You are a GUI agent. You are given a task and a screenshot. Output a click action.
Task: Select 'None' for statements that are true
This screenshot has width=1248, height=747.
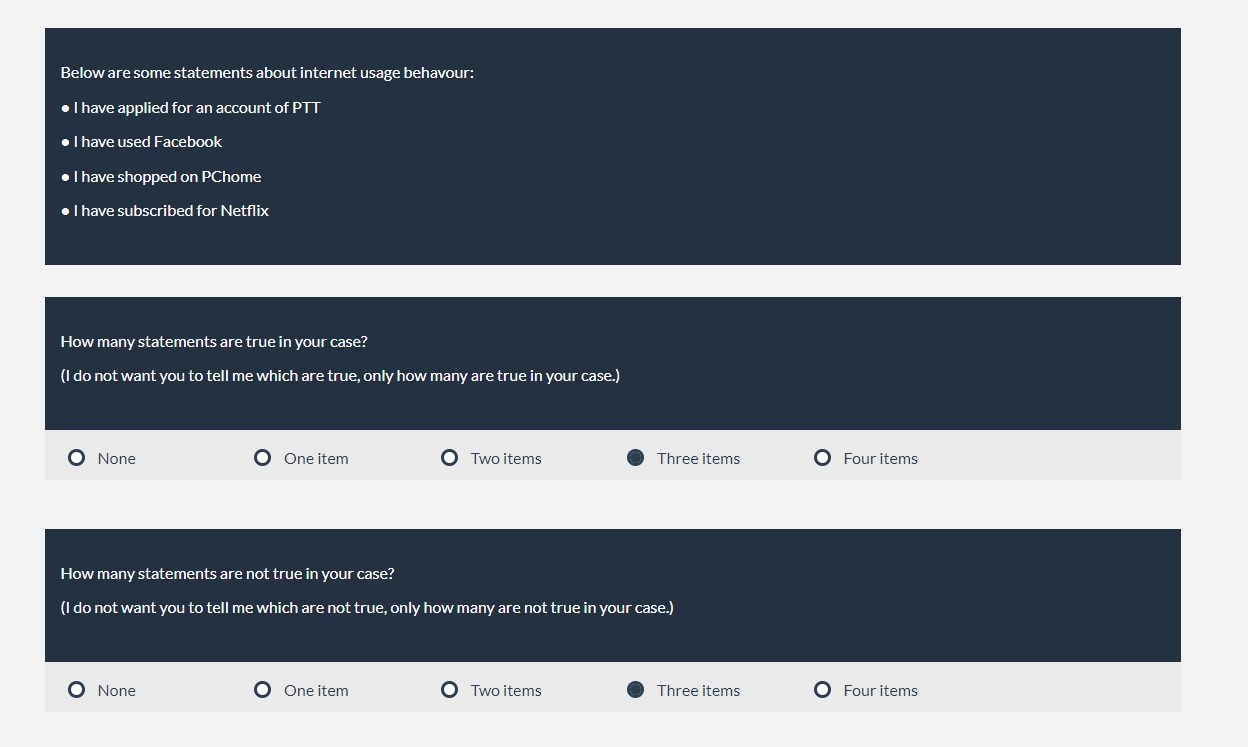tap(77, 458)
